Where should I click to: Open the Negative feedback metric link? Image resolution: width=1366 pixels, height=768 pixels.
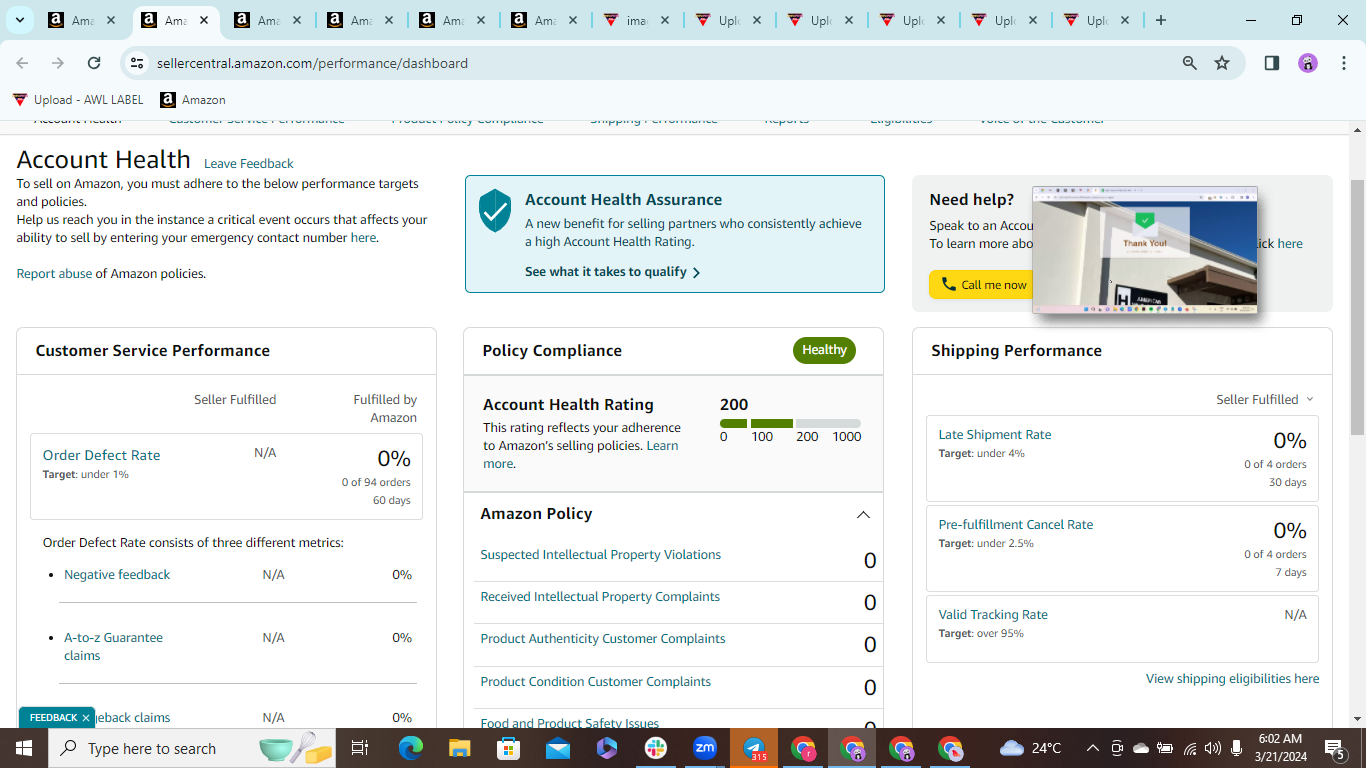coord(117,574)
